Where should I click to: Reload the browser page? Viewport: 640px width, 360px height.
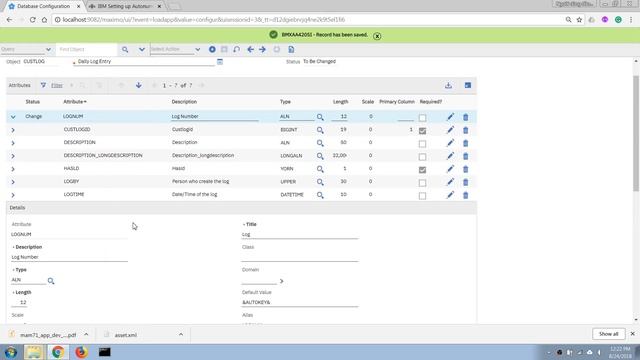[32, 20]
